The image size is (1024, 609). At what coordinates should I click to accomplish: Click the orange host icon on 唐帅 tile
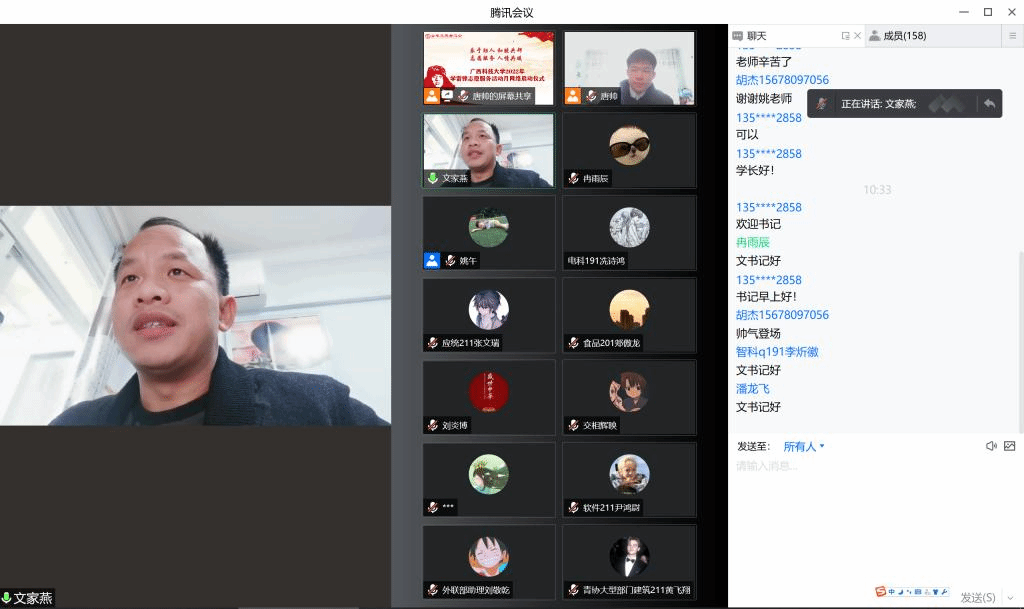coord(573,96)
